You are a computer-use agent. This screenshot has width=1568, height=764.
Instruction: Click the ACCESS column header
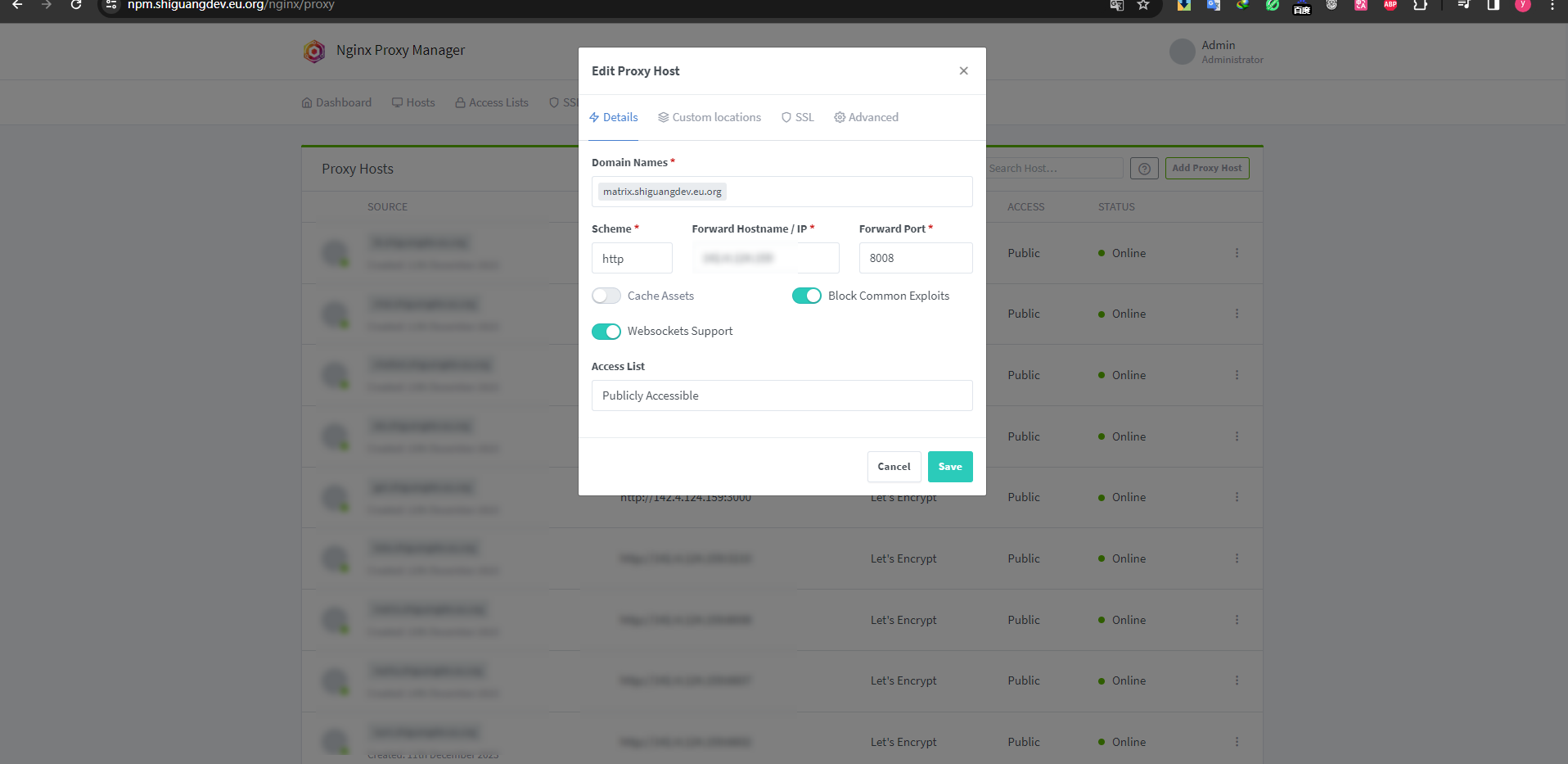[x=1025, y=207]
